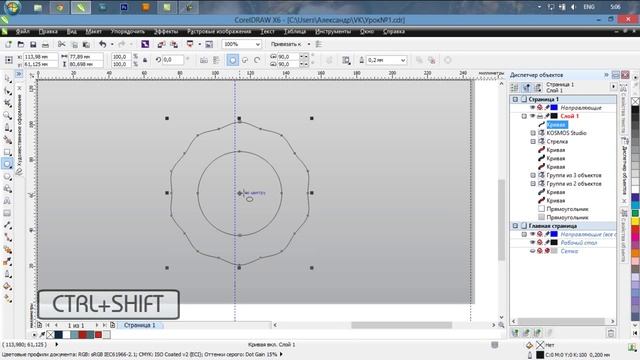Pick the yellow swatch in the color palette
The width and height of the screenshot is (640, 360).
tap(636, 221)
